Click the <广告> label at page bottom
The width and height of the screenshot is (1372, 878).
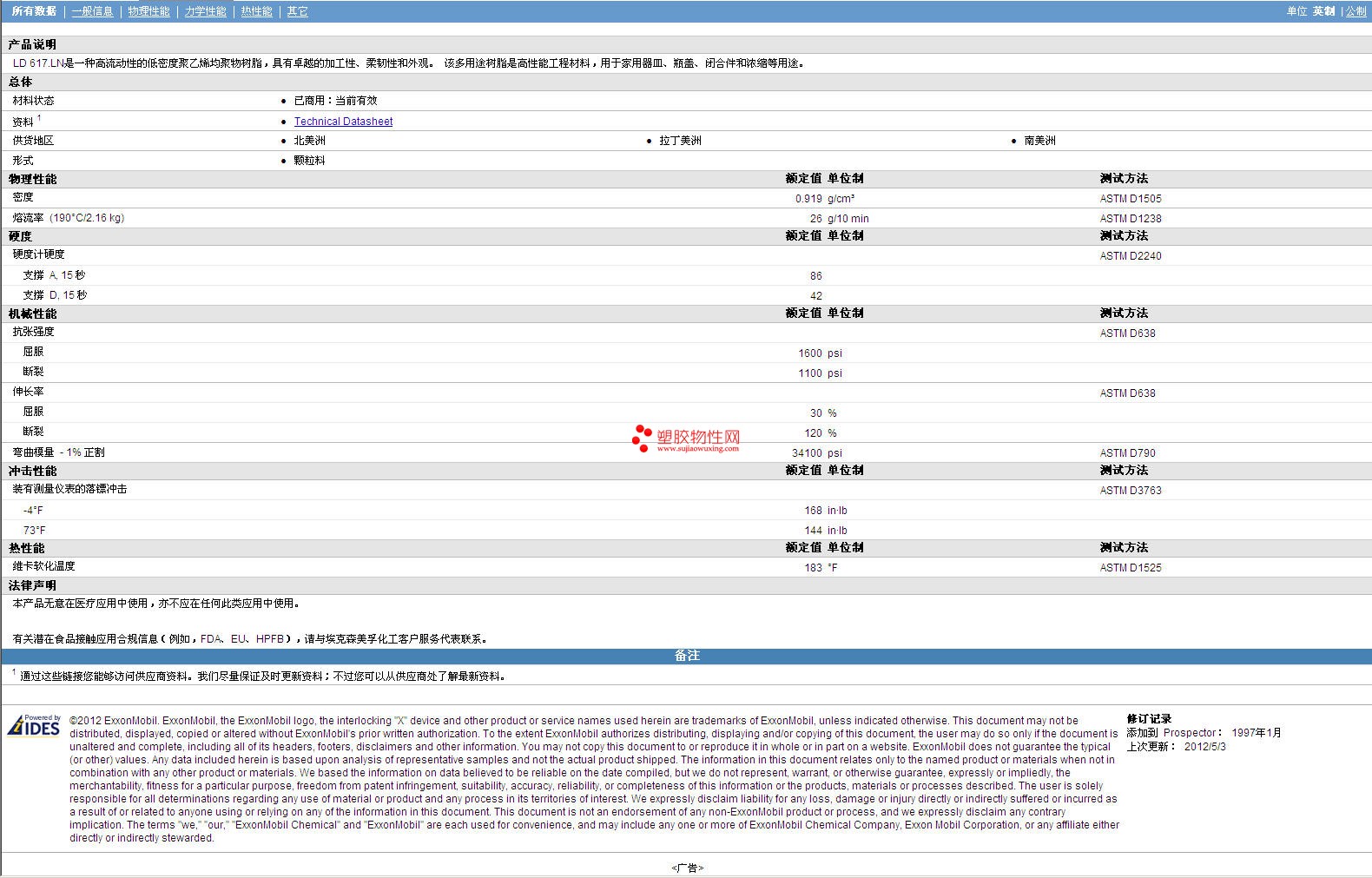click(687, 868)
